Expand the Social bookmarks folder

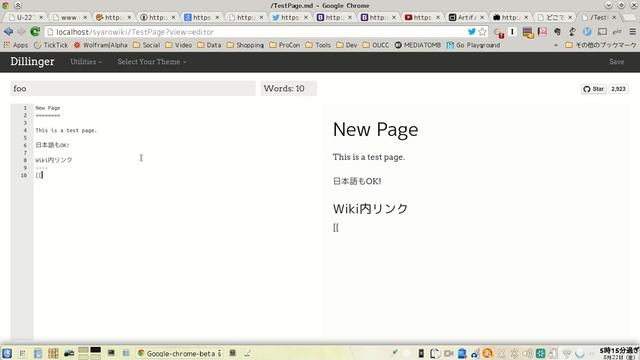click(147, 45)
